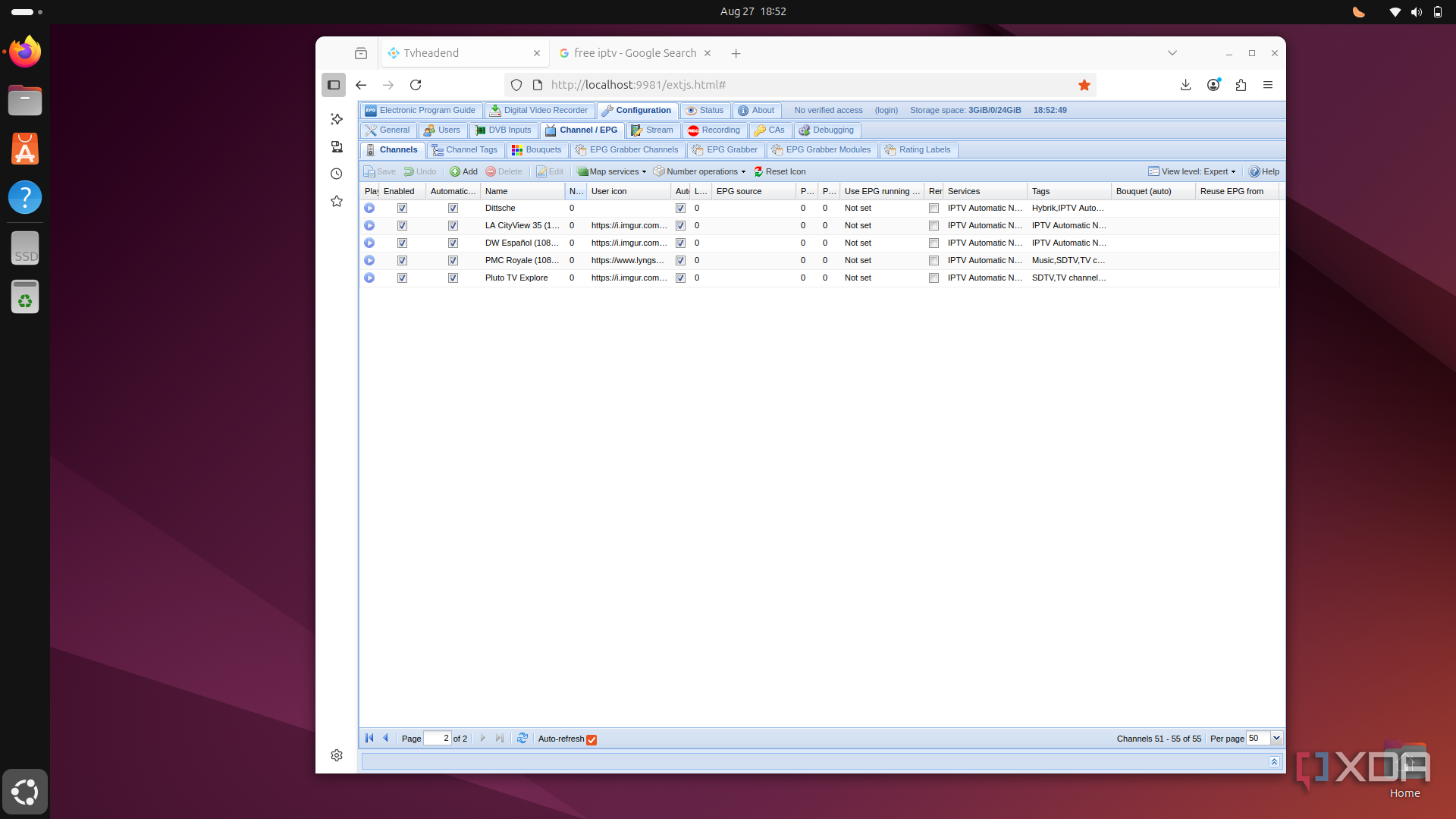Go to first page of channels
Image resolution: width=1456 pixels, height=819 pixels.
tap(369, 738)
